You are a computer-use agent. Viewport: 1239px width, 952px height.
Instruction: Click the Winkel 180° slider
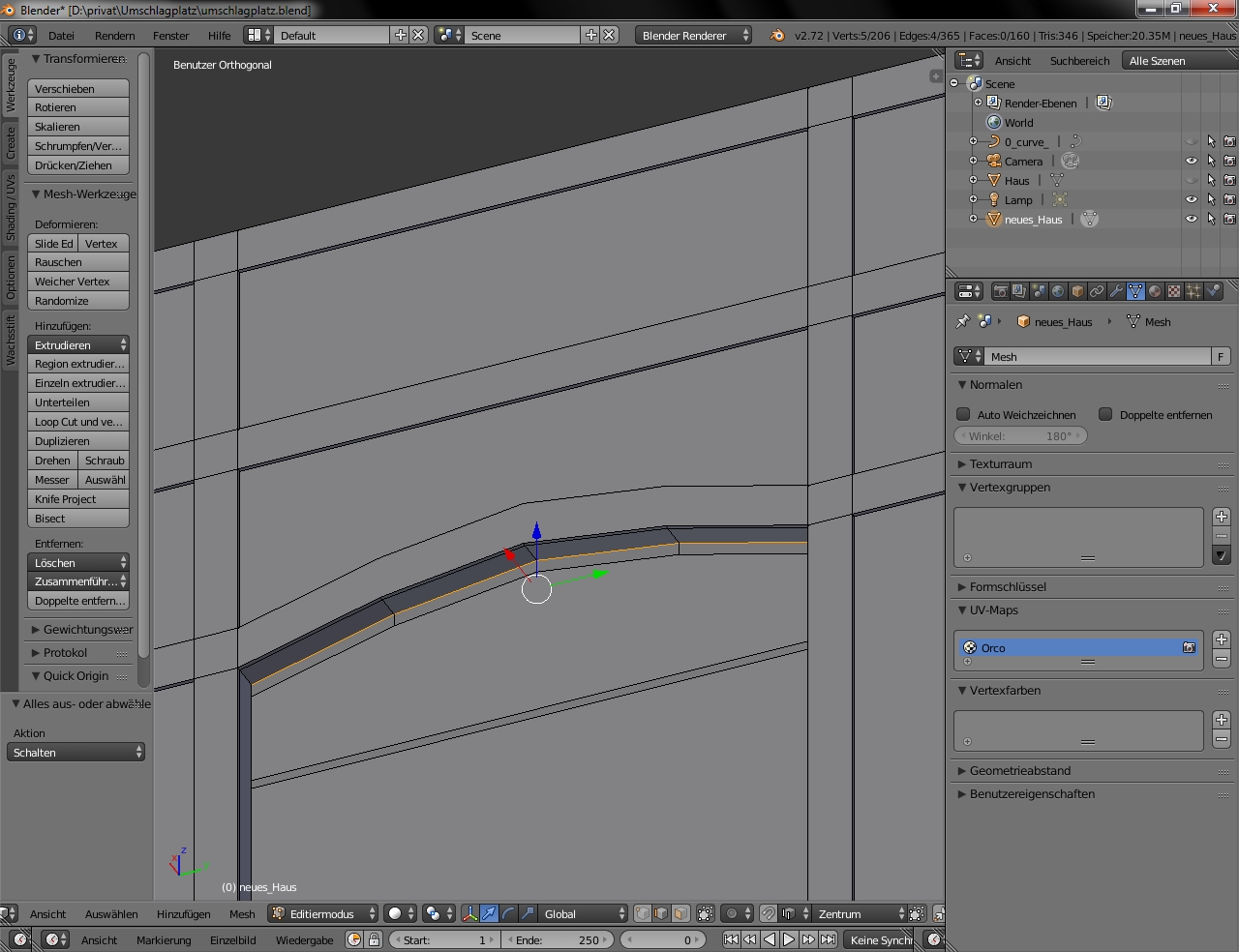[x=1020, y=436]
